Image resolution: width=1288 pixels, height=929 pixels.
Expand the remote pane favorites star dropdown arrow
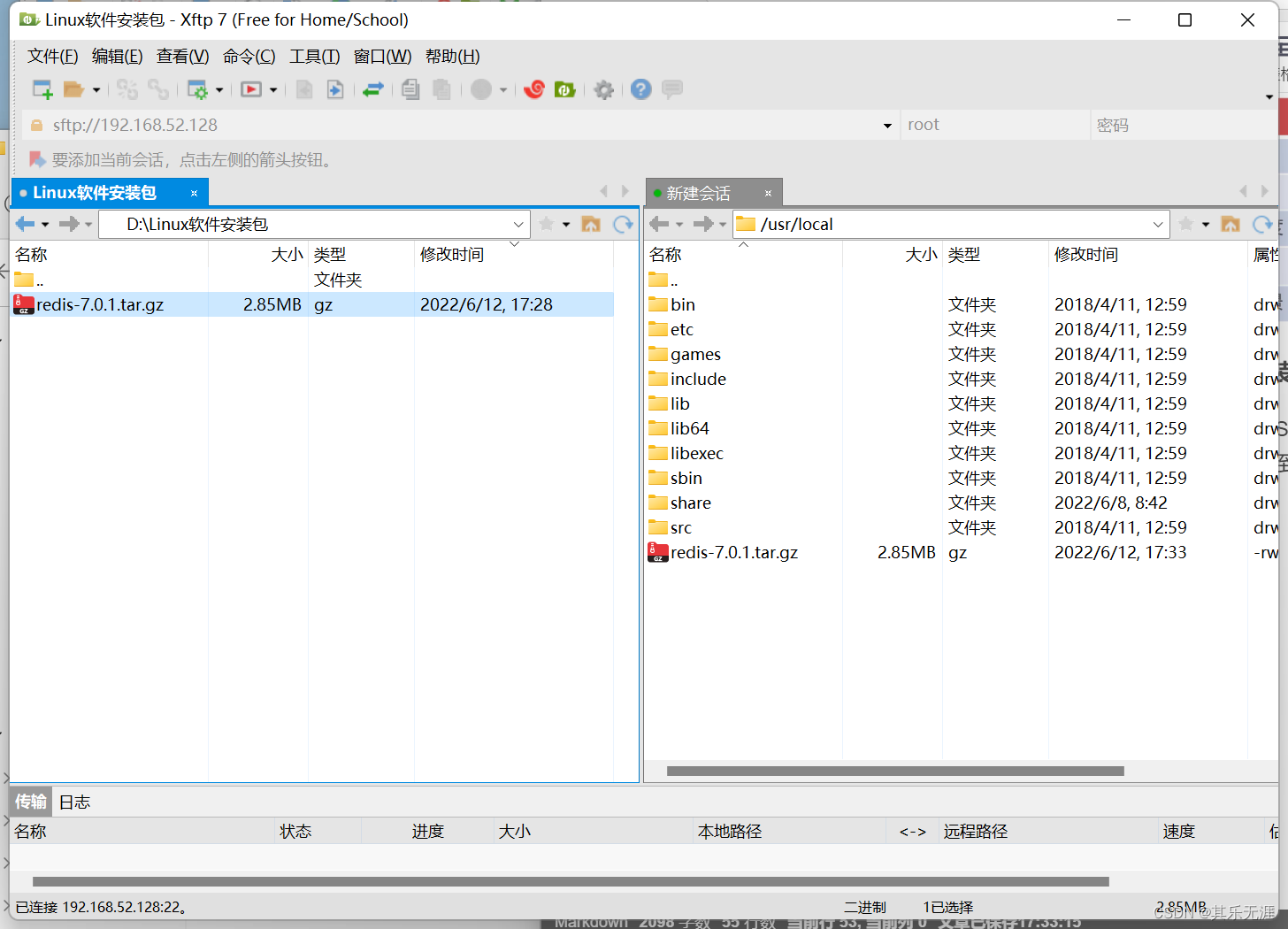[x=1206, y=225]
